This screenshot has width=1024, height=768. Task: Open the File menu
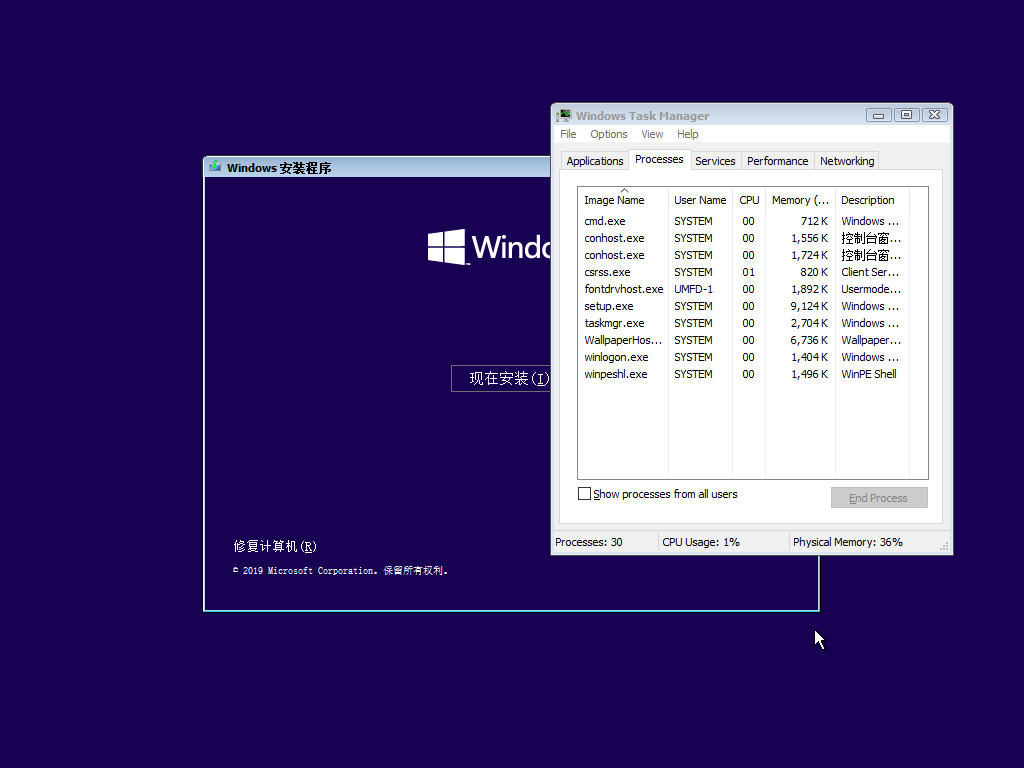pos(568,134)
